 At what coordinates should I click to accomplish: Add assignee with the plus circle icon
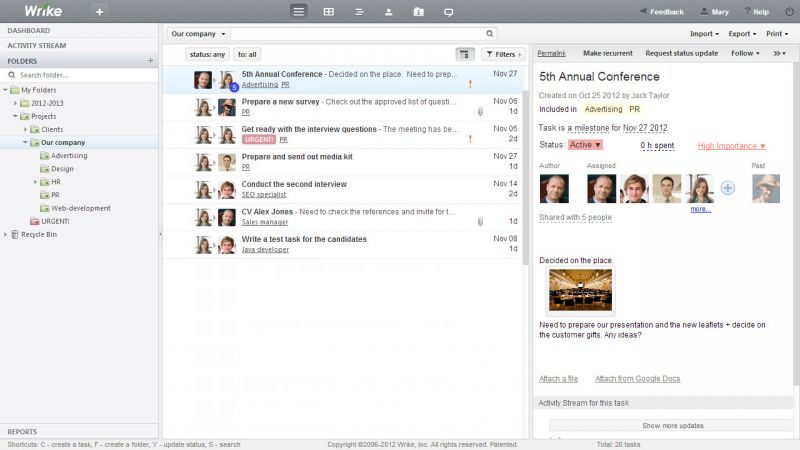coord(728,188)
